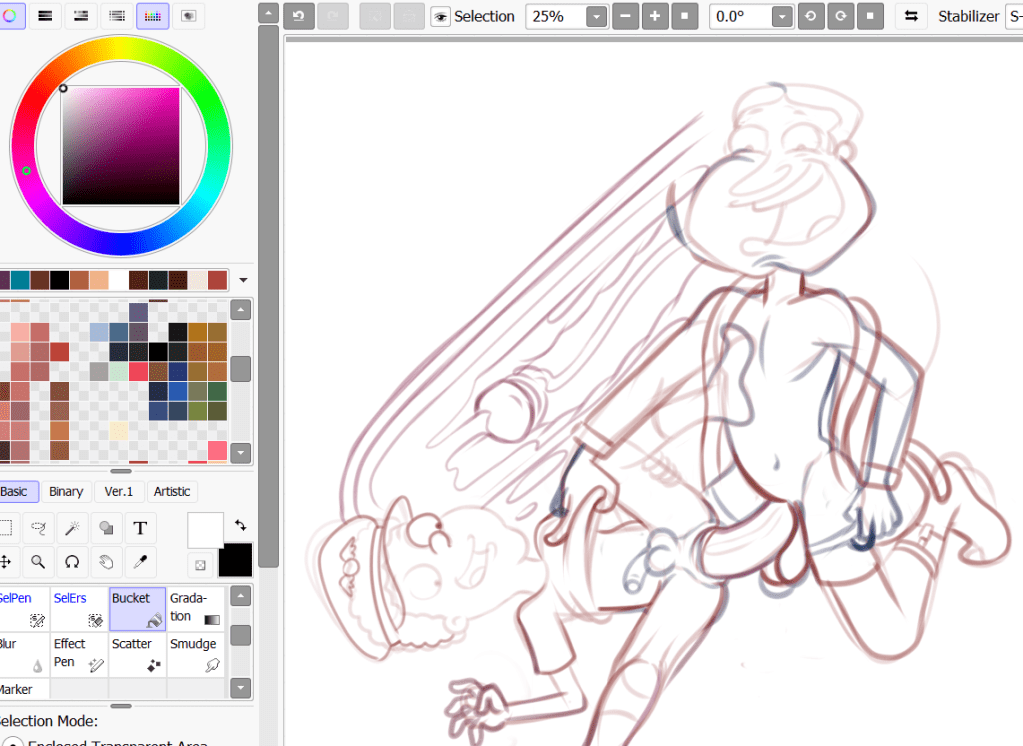
Task: Expand the color history dropdown arrow
Action: pos(243,281)
